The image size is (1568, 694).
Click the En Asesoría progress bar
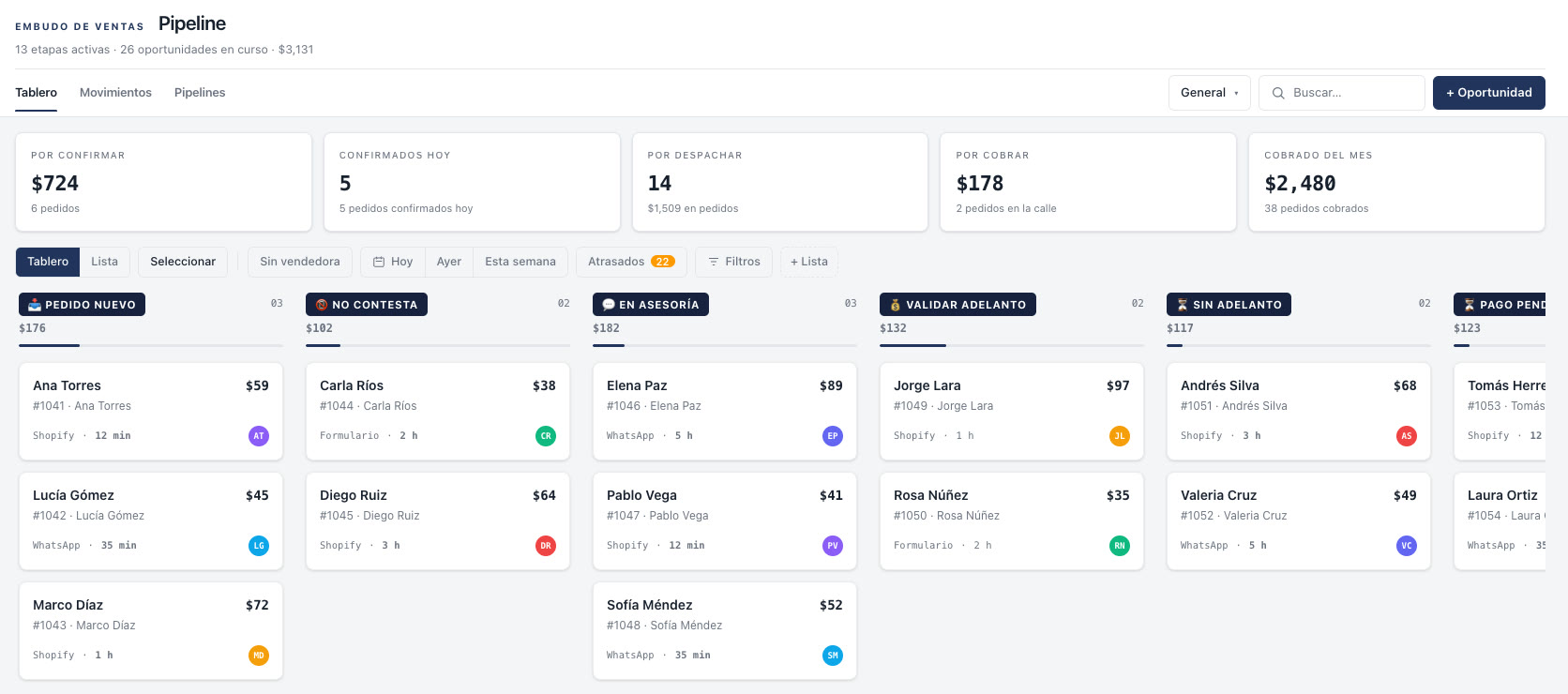coord(725,346)
